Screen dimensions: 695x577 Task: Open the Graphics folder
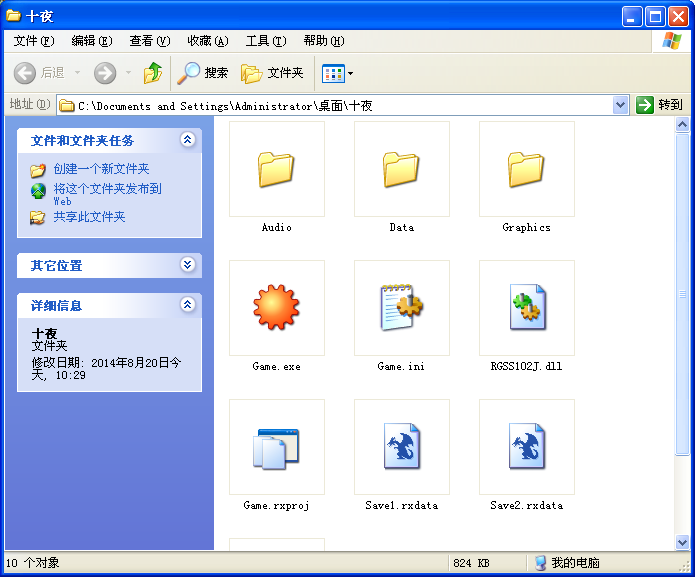526,169
